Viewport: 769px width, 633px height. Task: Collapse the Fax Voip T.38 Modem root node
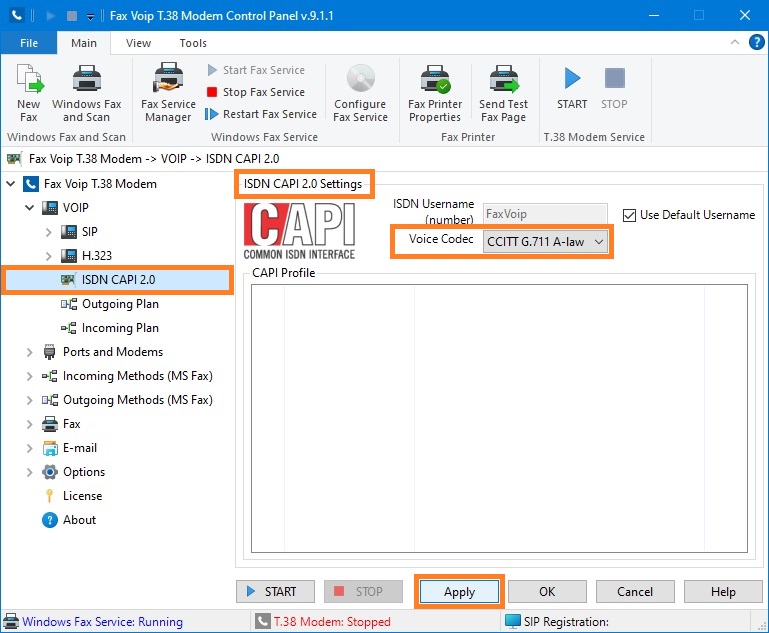coord(10,184)
